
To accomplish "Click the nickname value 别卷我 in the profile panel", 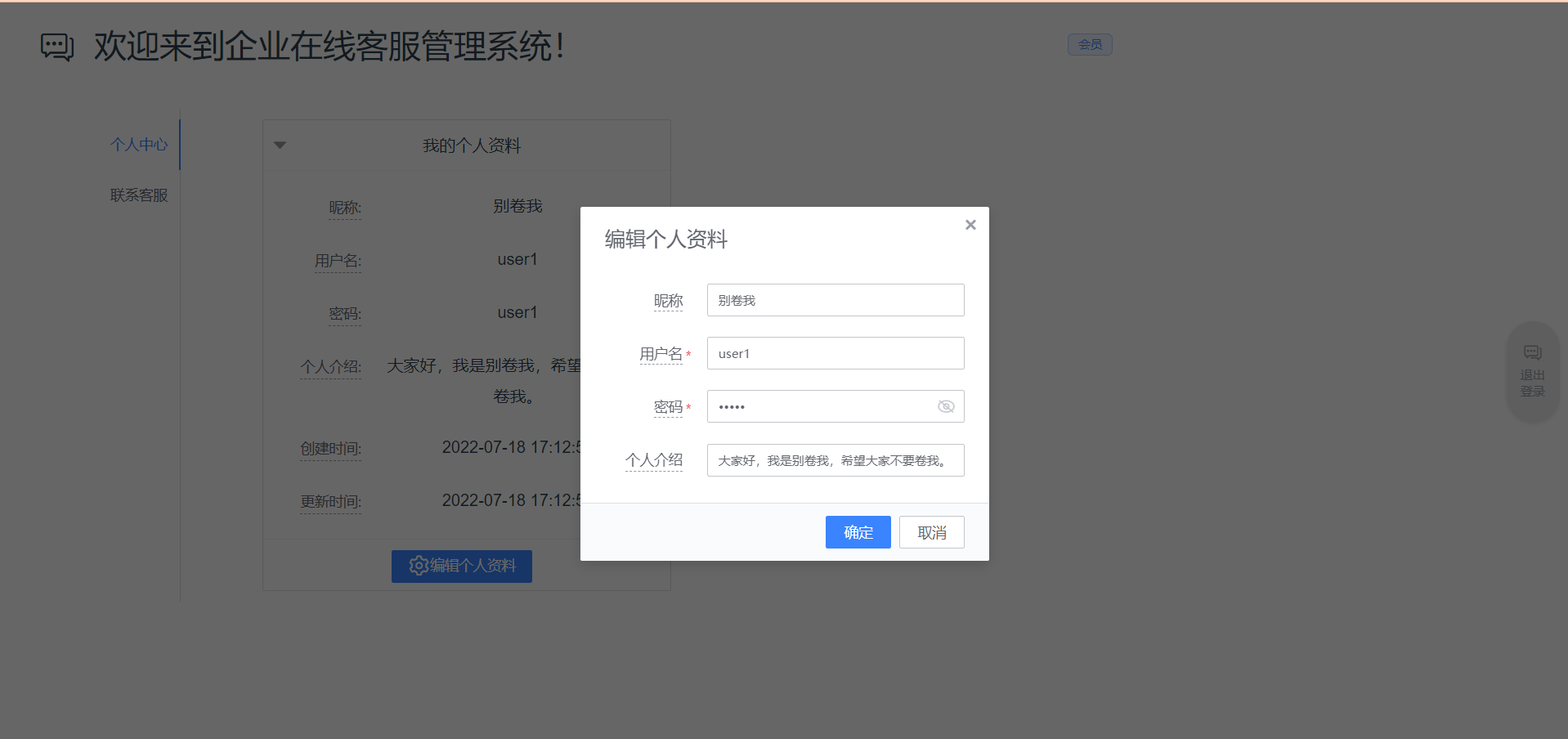I will click(x=517, y=206).
